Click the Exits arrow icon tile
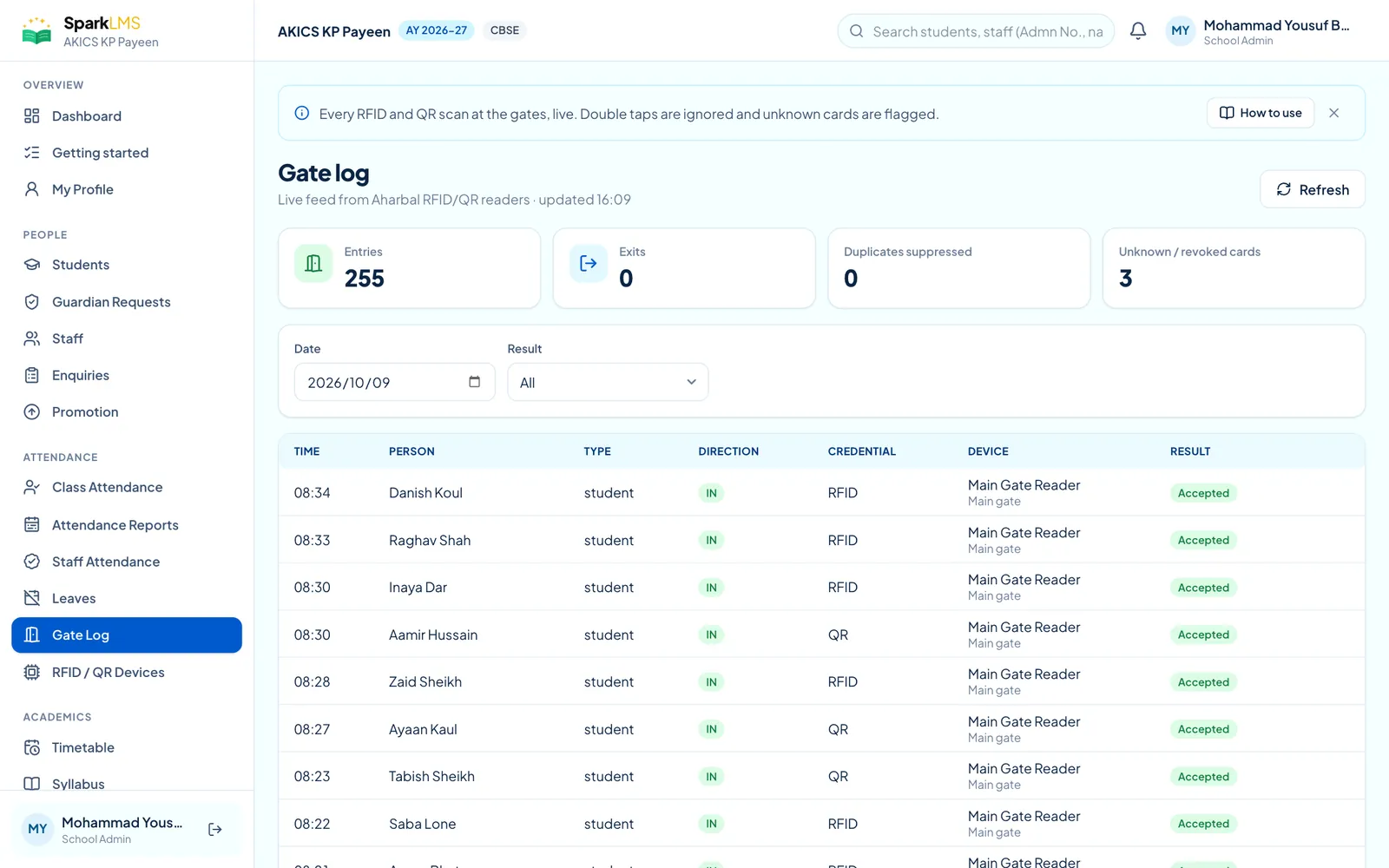The image size is (1389, 868). pos(589,264)
